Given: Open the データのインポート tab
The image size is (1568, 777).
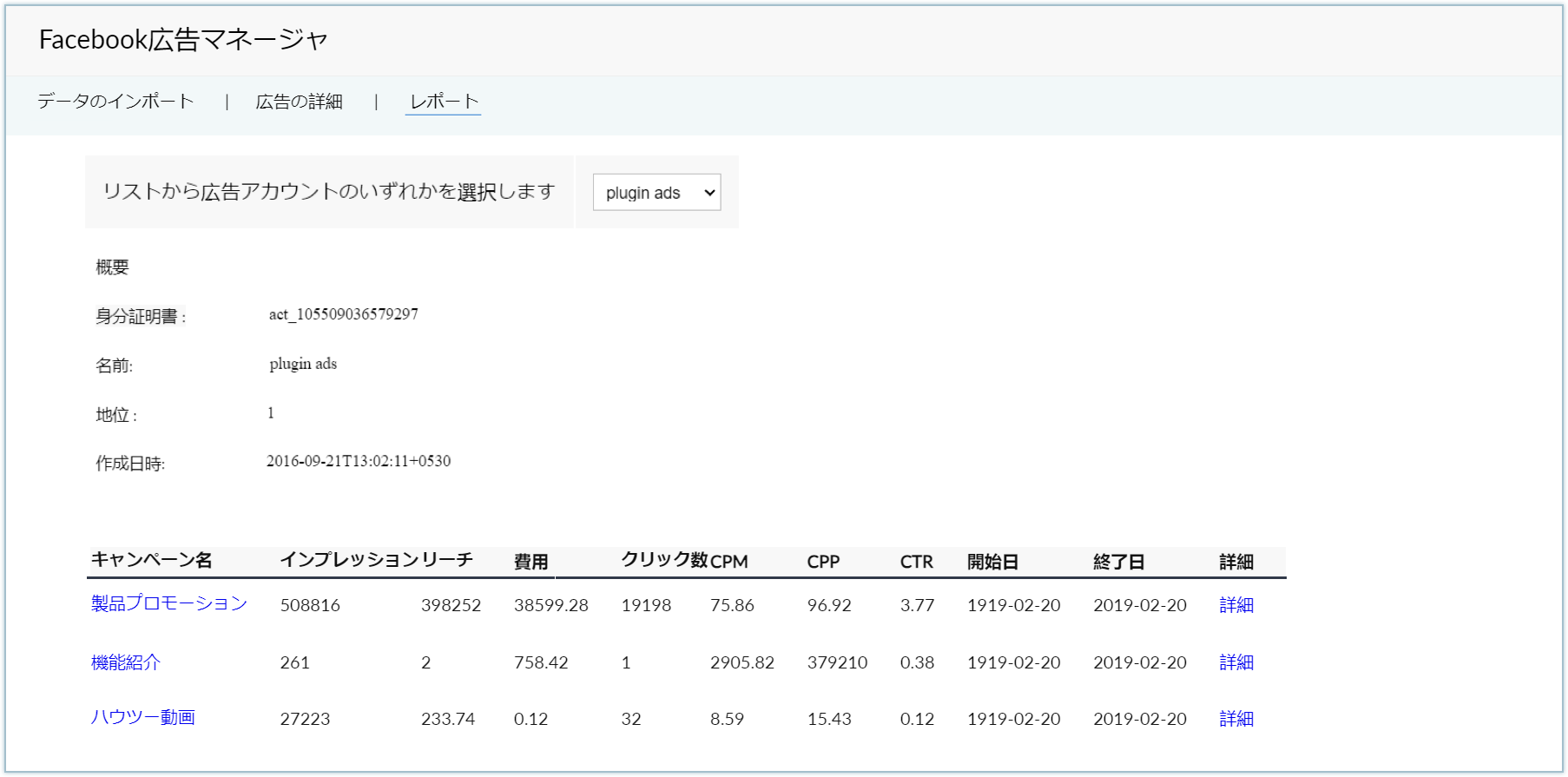Looking at the screenshot, I should coord(115,102).
